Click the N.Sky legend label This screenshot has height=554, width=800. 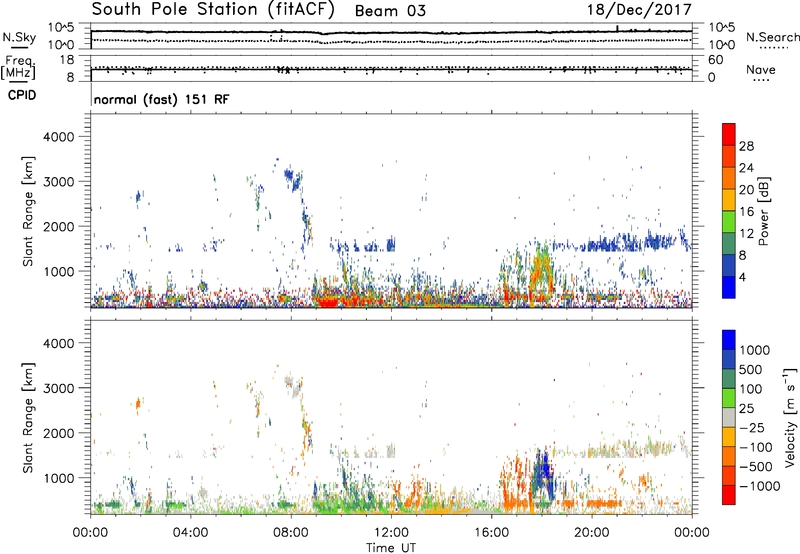pos(19,37)
